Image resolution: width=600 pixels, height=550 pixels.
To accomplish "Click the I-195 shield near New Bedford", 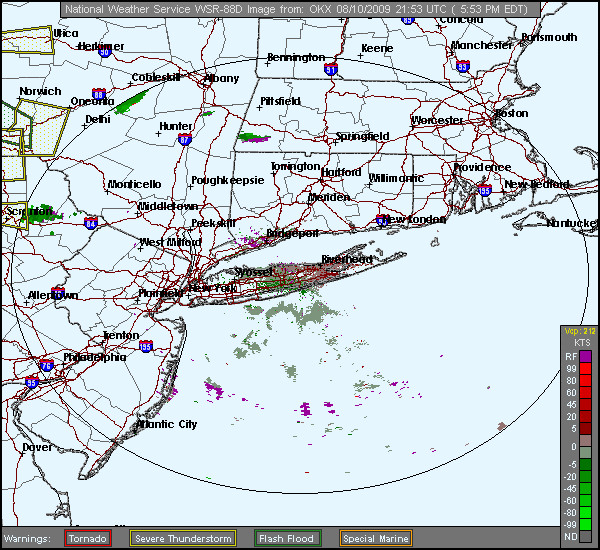I will (485, 190).
